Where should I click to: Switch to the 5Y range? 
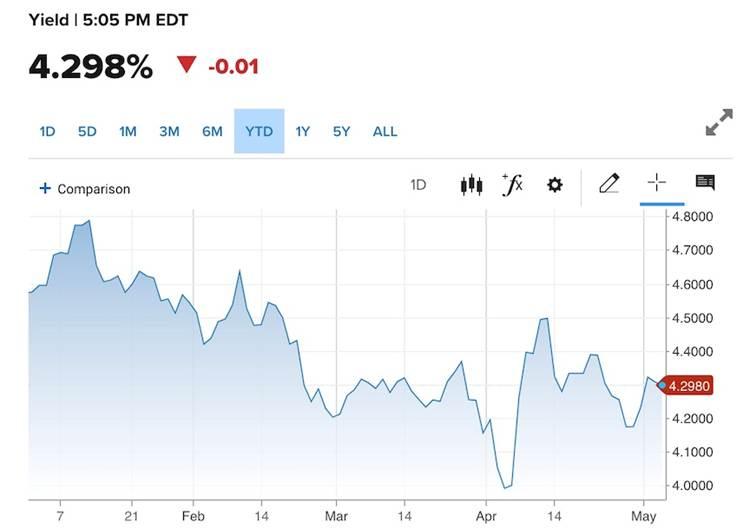(342, 132)
